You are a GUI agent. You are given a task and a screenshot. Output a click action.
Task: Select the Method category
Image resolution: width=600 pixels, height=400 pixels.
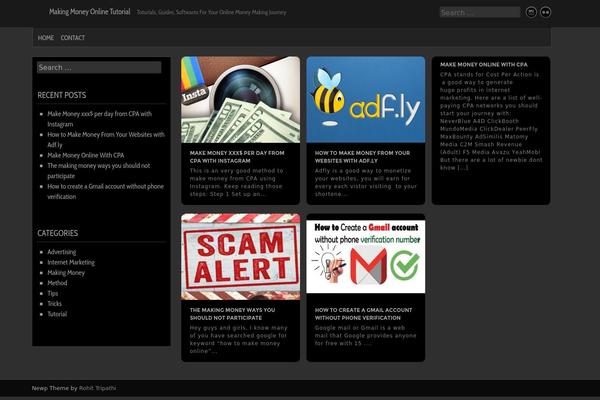57,283
